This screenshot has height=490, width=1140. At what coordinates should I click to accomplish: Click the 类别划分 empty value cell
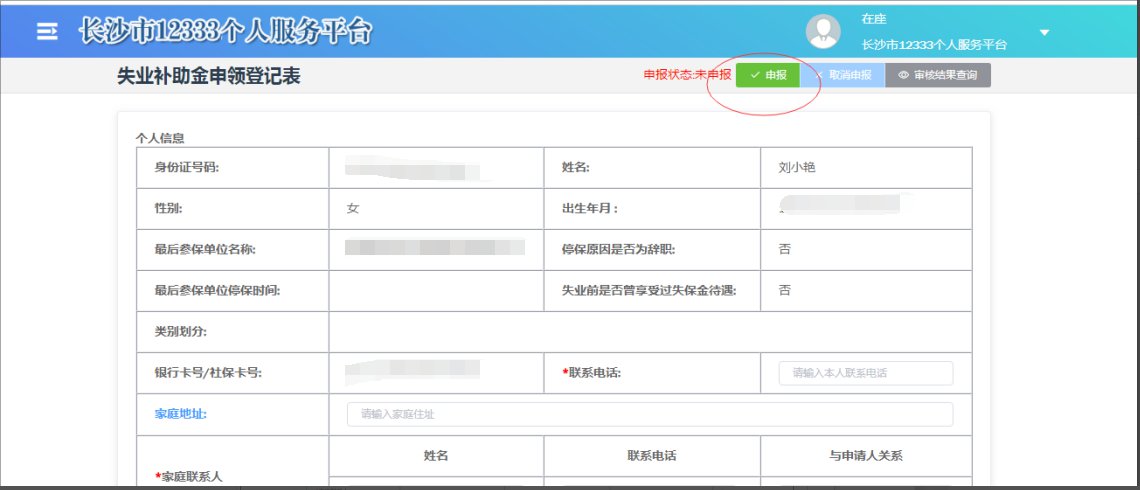[649, 332]
